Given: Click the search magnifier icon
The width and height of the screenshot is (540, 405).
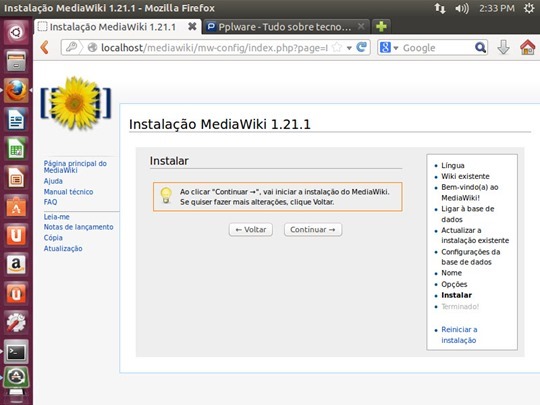Looking at the screenshot, I should (x=480, y=47).
